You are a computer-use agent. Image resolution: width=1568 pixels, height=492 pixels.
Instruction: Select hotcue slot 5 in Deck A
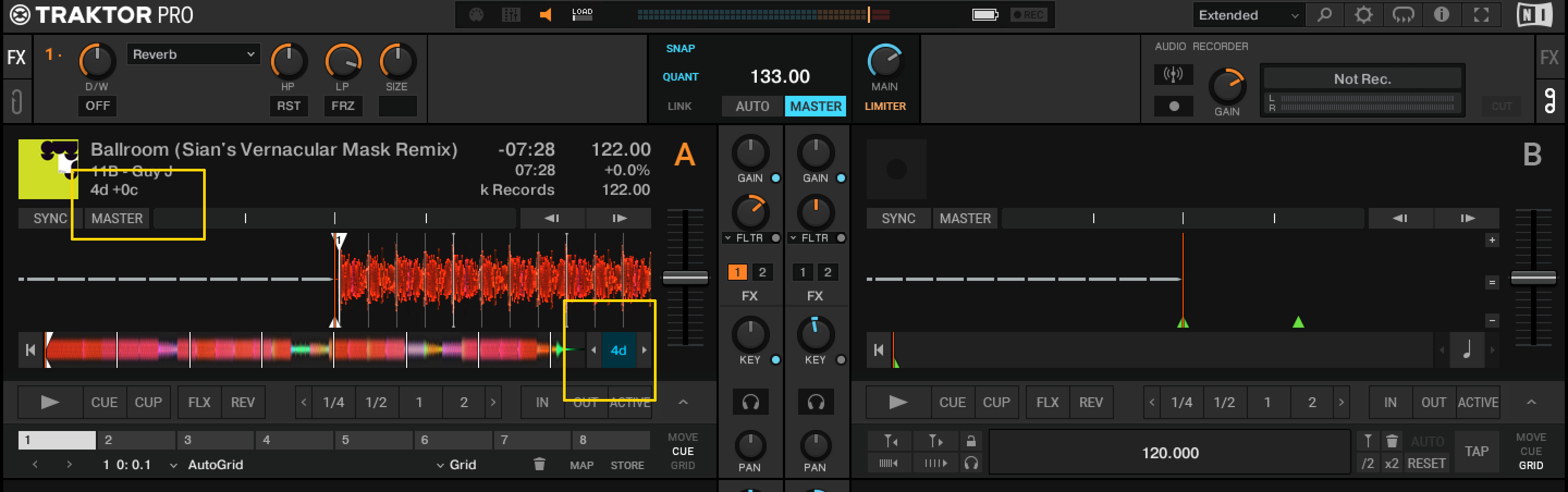point(373,440)
